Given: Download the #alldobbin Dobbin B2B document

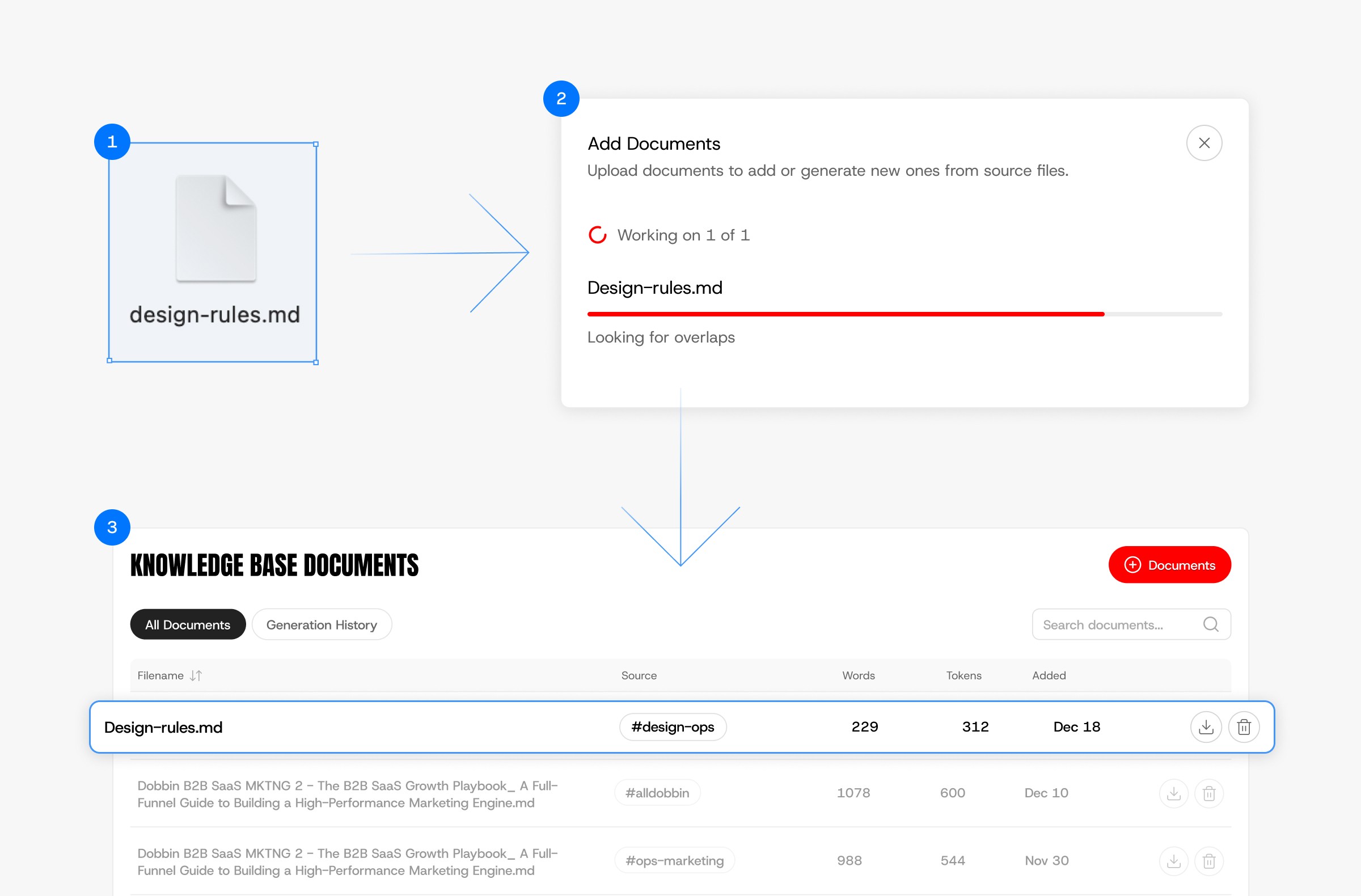Looking at the screenshot, I should tap(1173, 793).
